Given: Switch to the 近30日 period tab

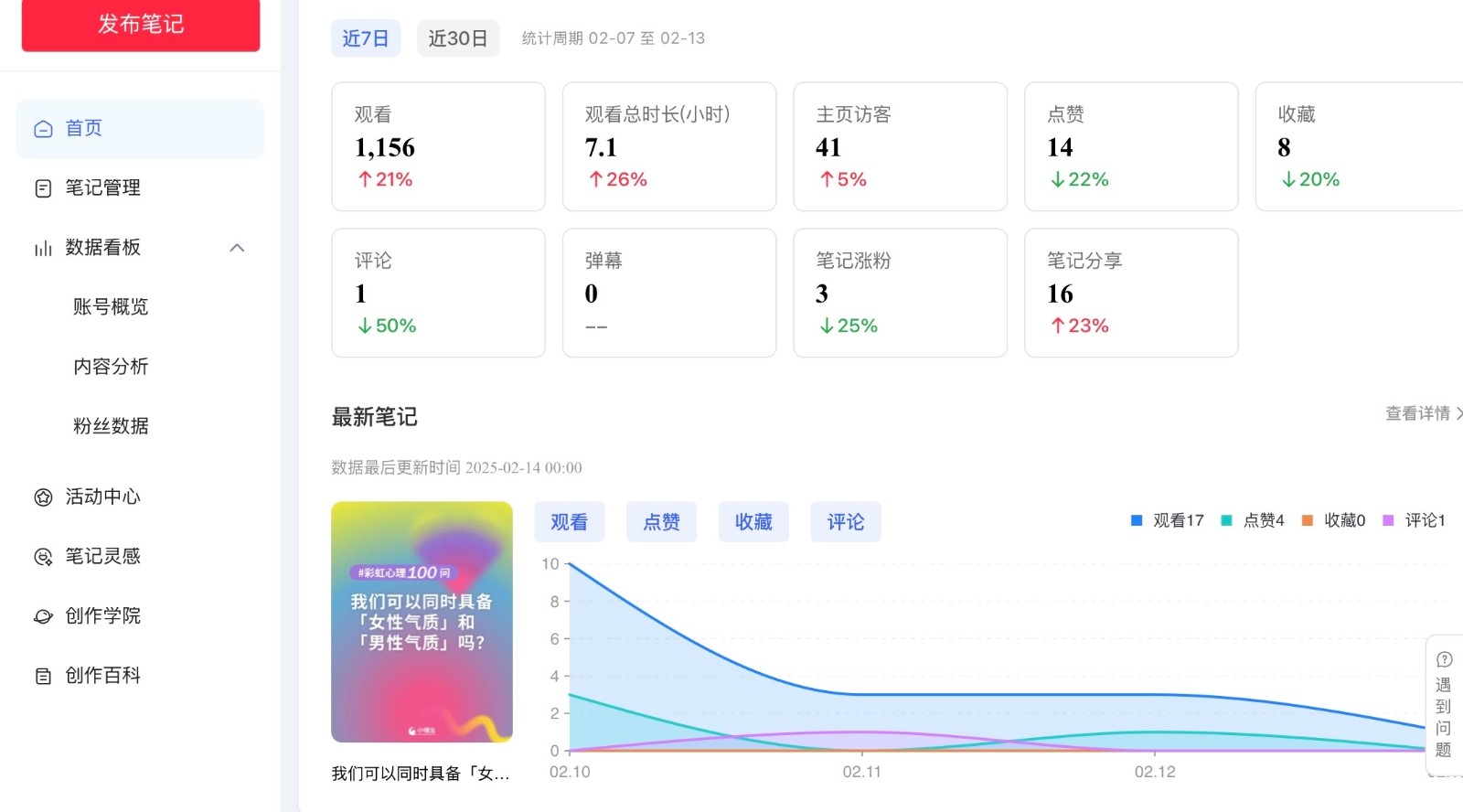Looking at the screenshot, I should (457, 38).
